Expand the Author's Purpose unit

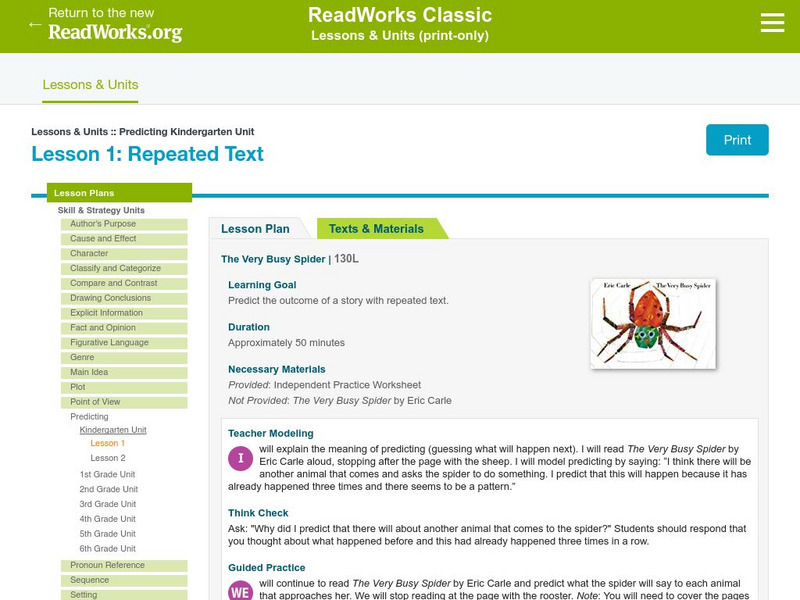pos(124,224)
